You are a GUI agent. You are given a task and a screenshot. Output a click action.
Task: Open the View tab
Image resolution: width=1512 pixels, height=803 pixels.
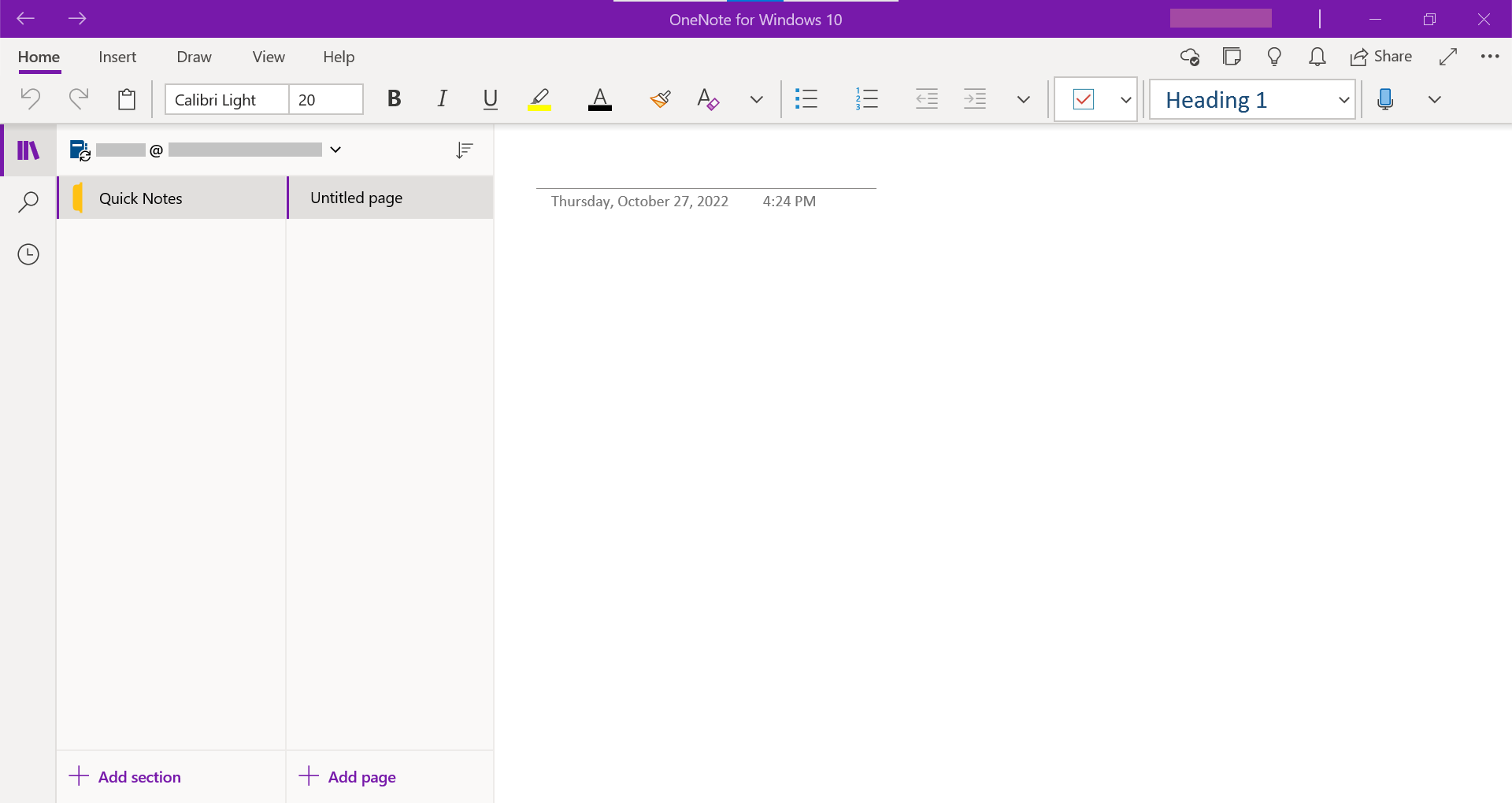click(x=269, y=57)
